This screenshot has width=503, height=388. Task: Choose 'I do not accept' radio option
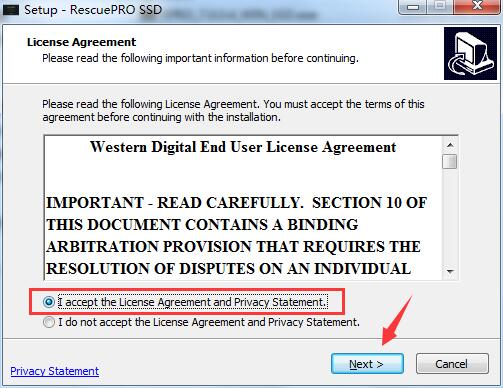49,322
